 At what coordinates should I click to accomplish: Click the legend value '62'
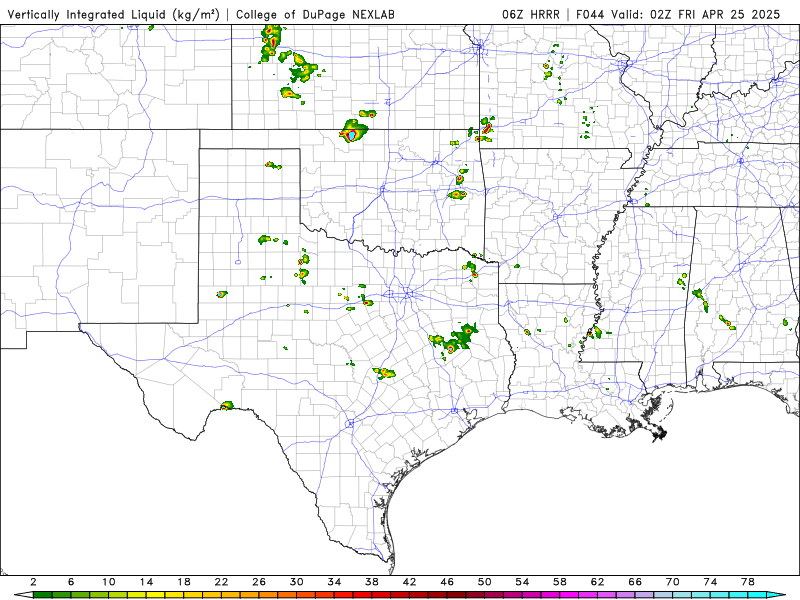click(597, 582)
